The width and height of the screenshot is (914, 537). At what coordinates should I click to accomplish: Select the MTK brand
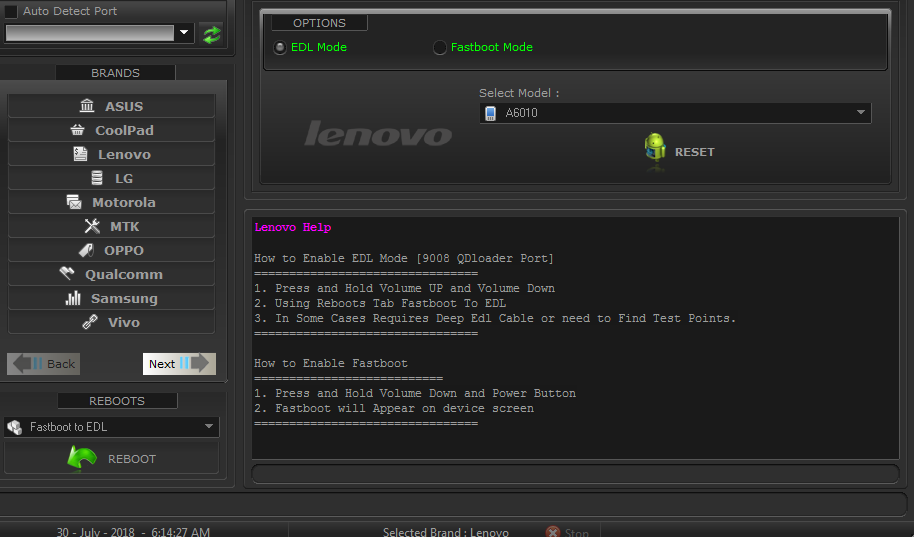(x=111, y=226)
